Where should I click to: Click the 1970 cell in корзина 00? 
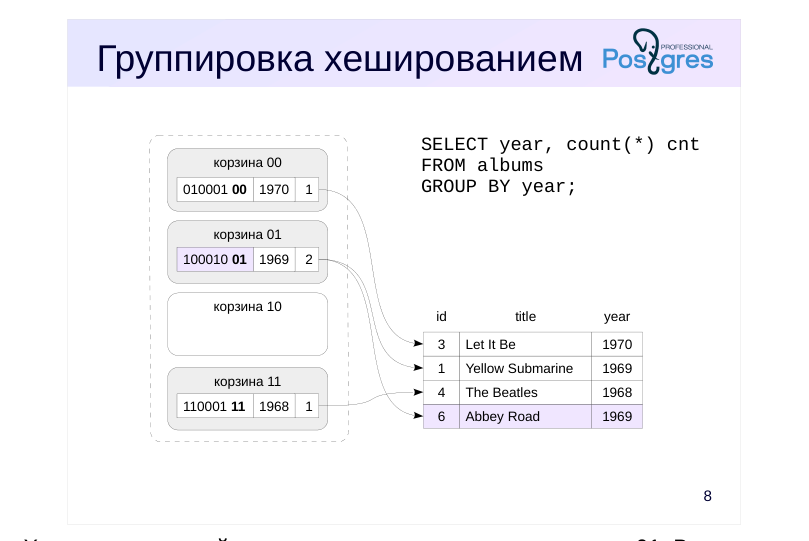click(x=274, y=189)
